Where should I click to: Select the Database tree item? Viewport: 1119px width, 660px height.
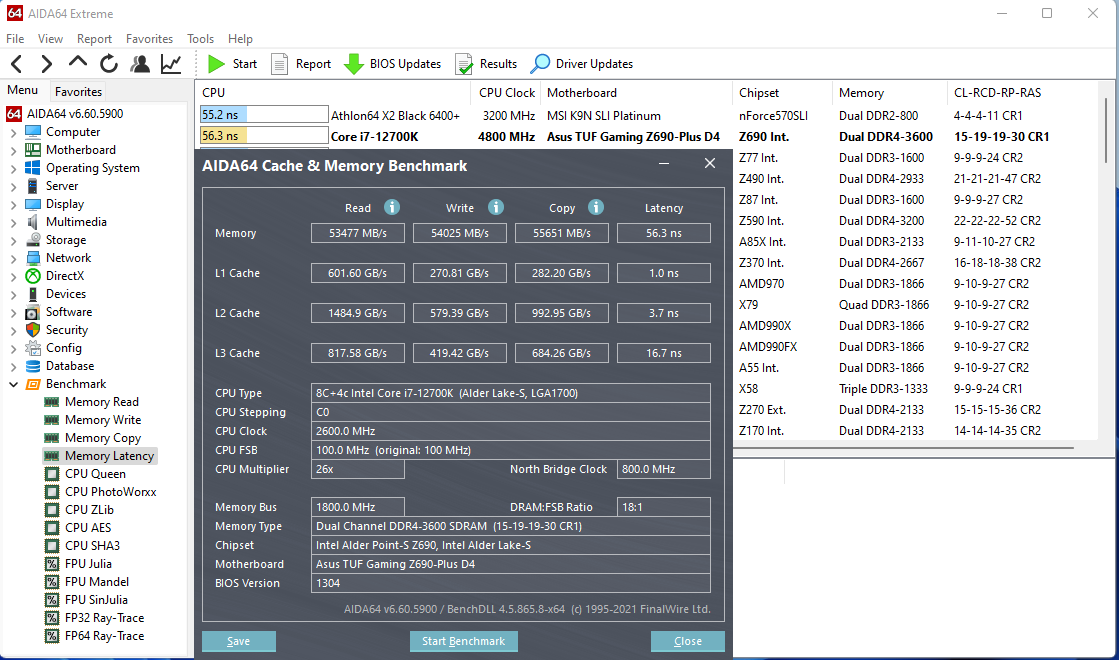click(x=70, y=365)
